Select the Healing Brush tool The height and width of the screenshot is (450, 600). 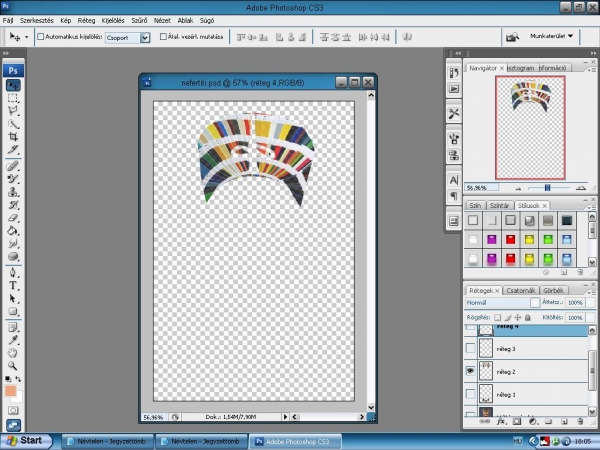click(x=13, y=166)
